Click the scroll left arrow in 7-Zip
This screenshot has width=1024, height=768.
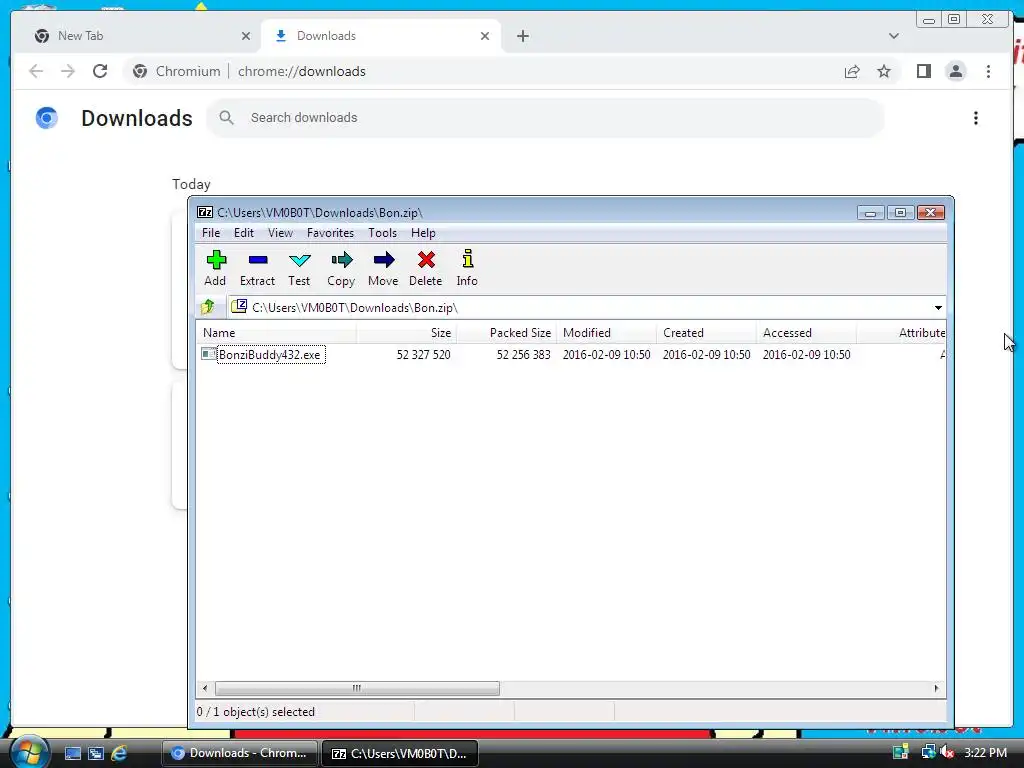tap(205, 688)
